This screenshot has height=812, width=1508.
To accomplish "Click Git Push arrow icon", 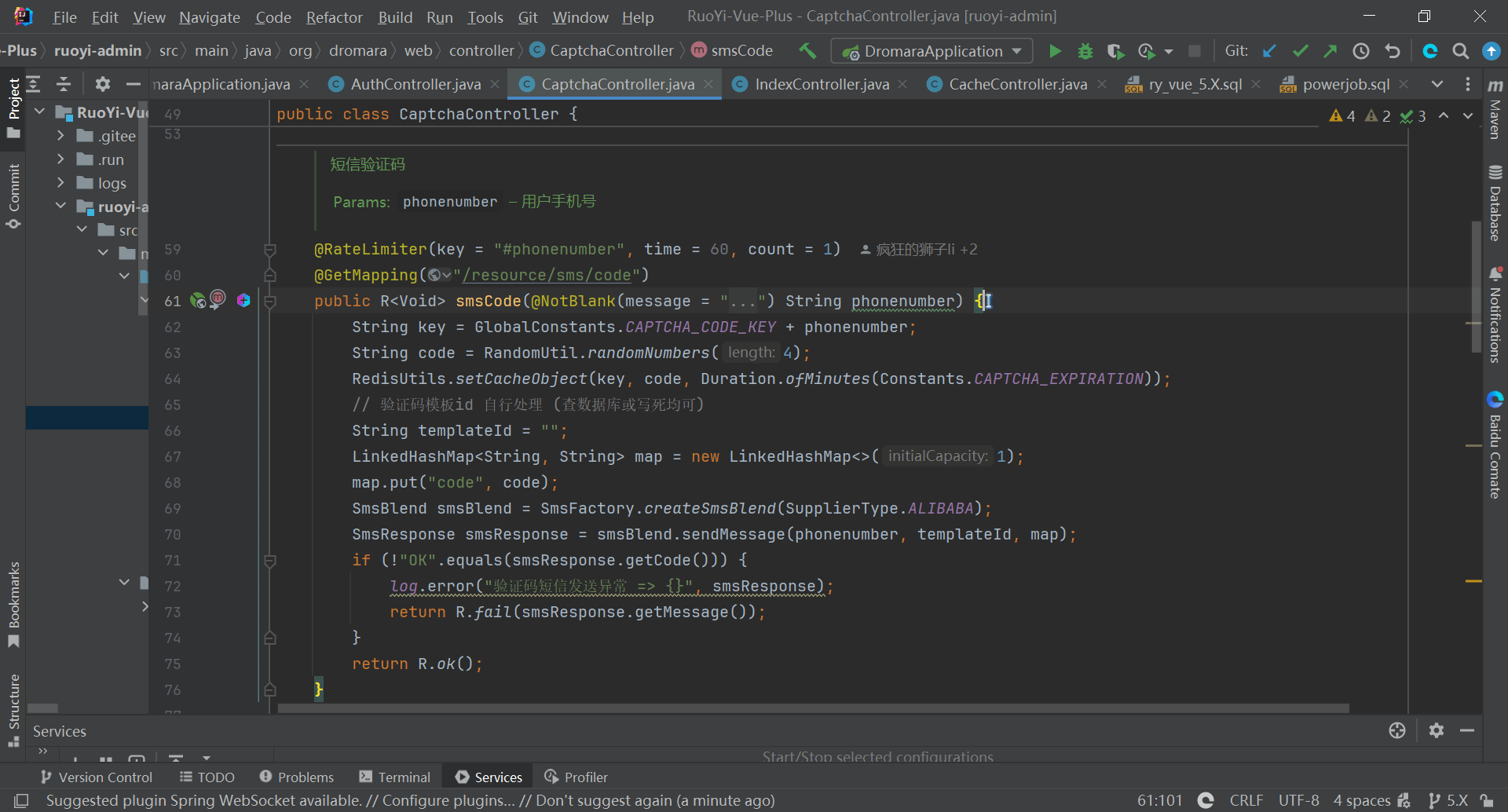I will click(x=1330, y=51).
